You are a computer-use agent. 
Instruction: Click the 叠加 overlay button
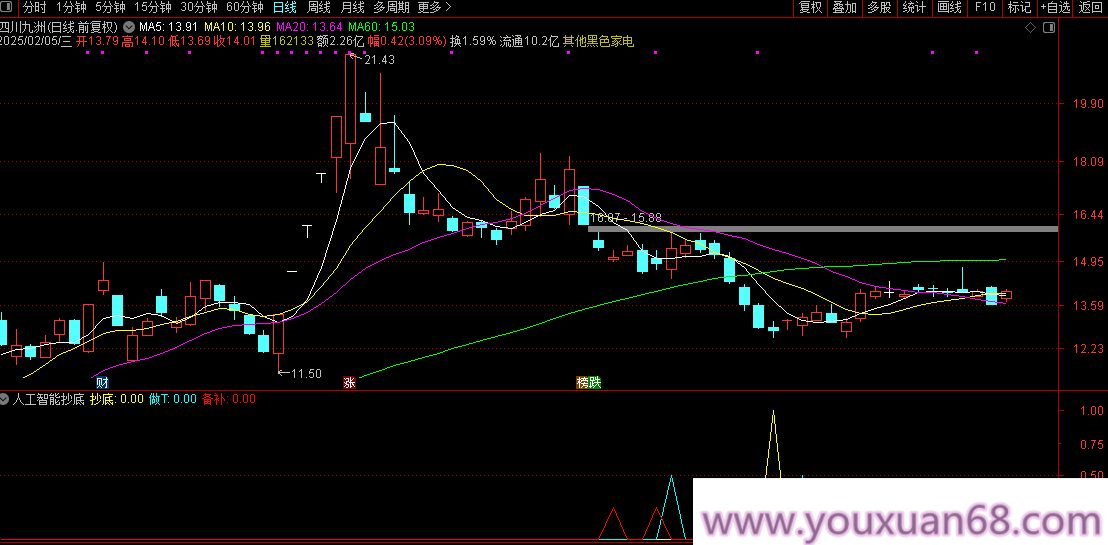[845, 8]
